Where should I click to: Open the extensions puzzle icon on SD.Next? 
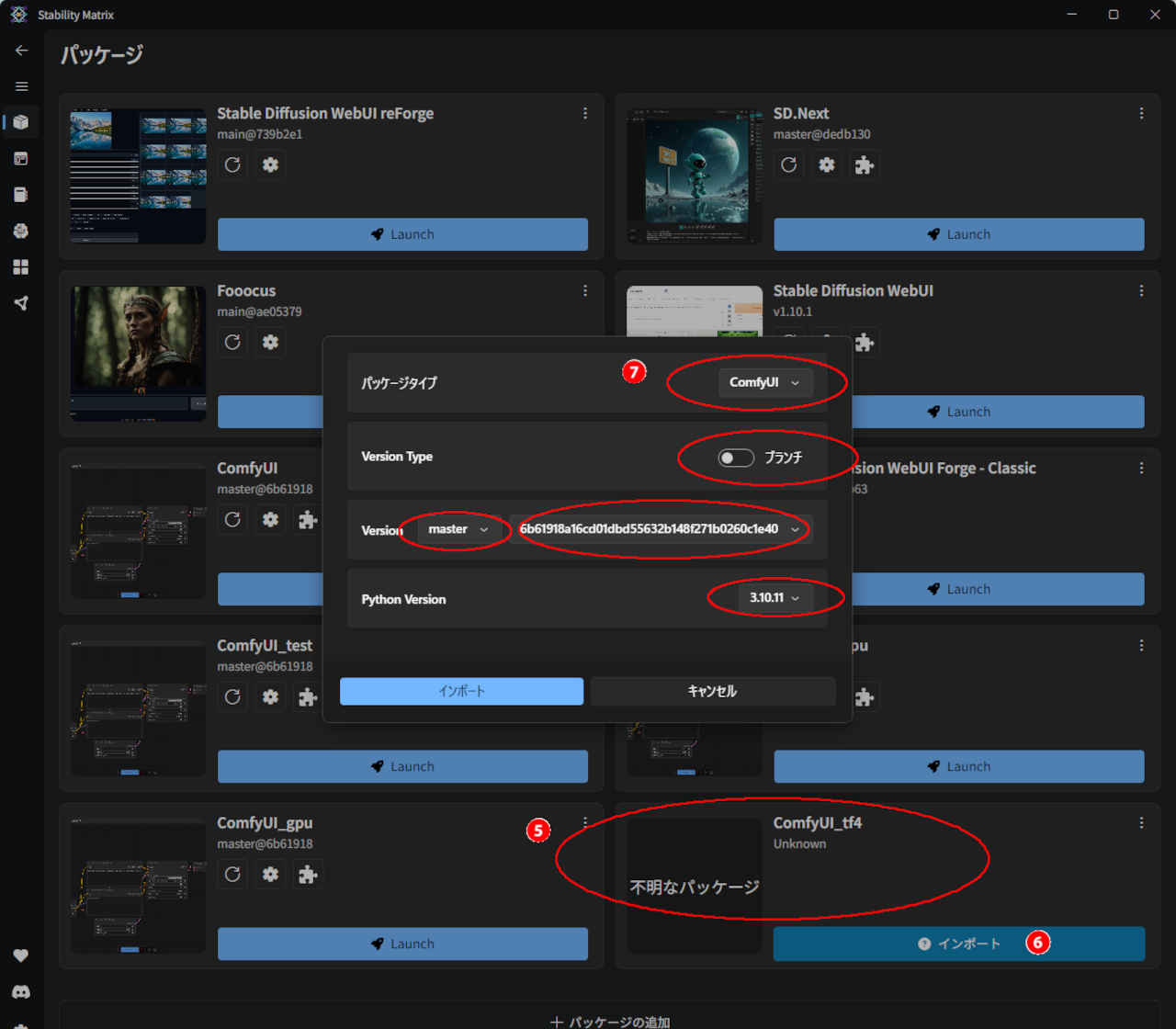pyautogui.click(x=865, y=164)
